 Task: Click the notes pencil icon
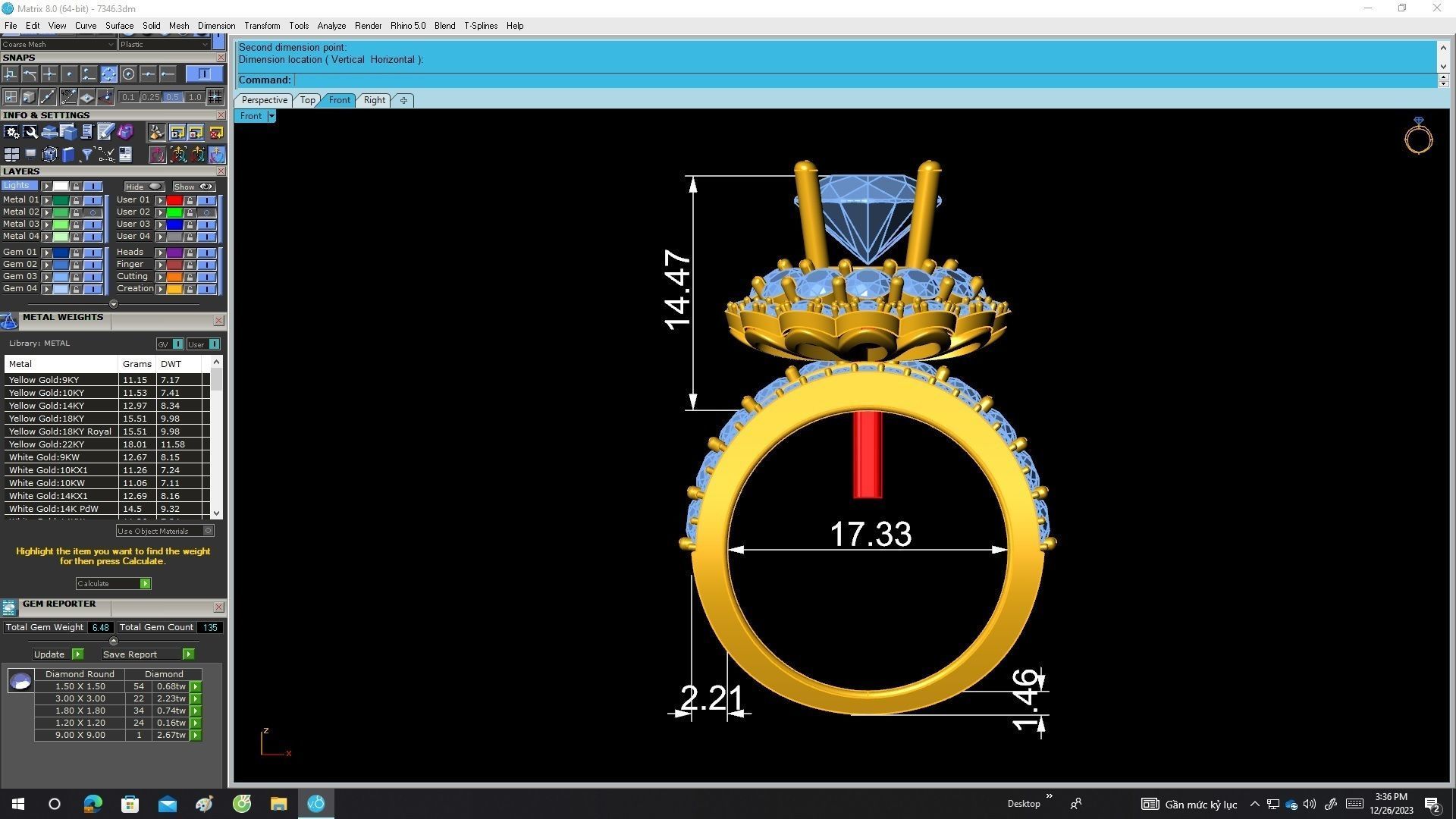(x=105, y=133)
